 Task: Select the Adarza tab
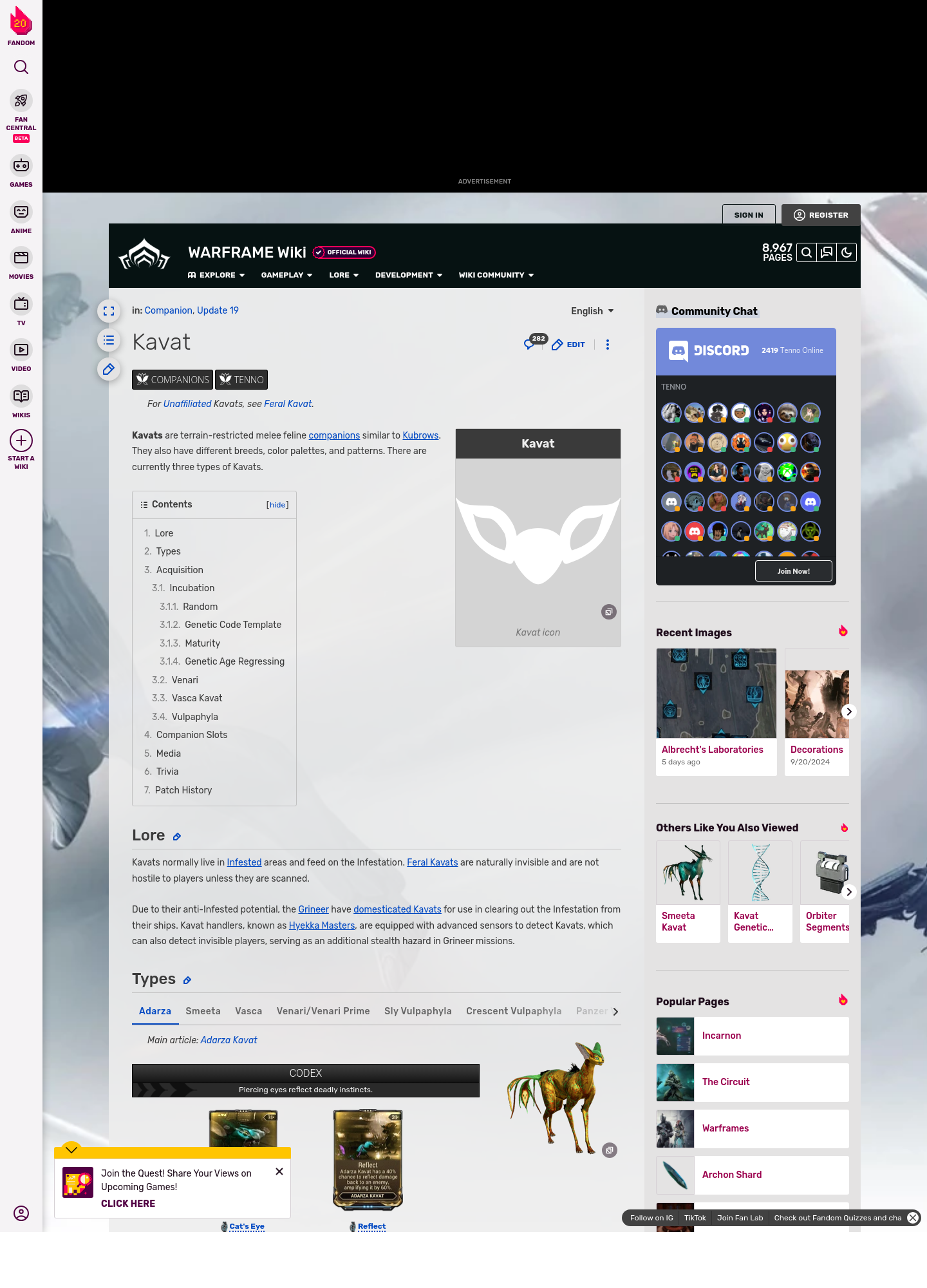click(155, 1011)
